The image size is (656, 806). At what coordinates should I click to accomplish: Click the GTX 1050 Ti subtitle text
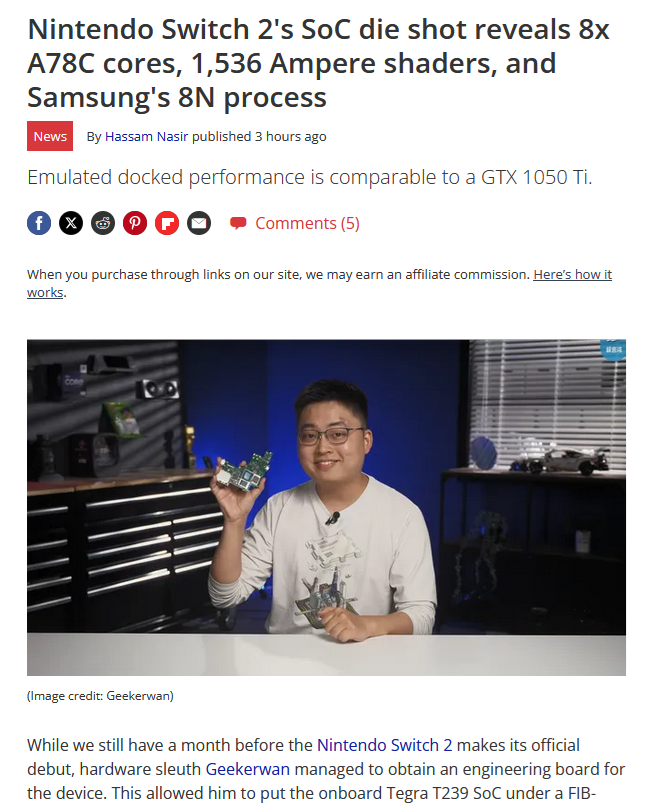click(310, 177)
